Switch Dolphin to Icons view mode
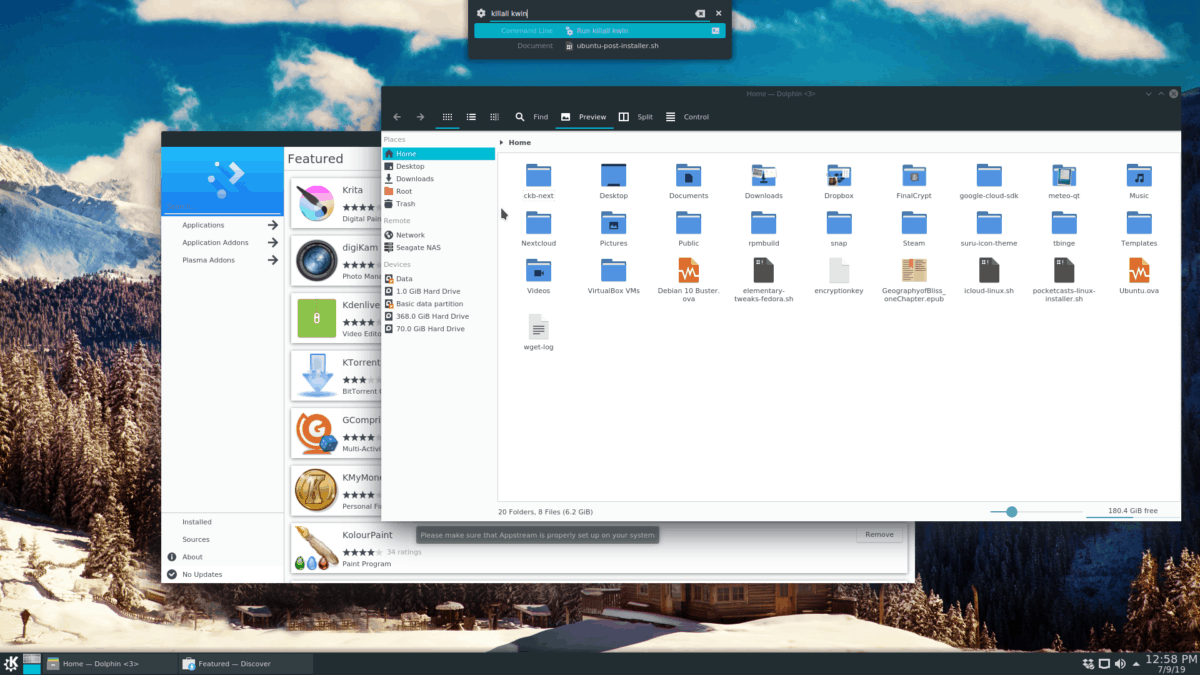 pyautogui.click(x=447, y=117)
